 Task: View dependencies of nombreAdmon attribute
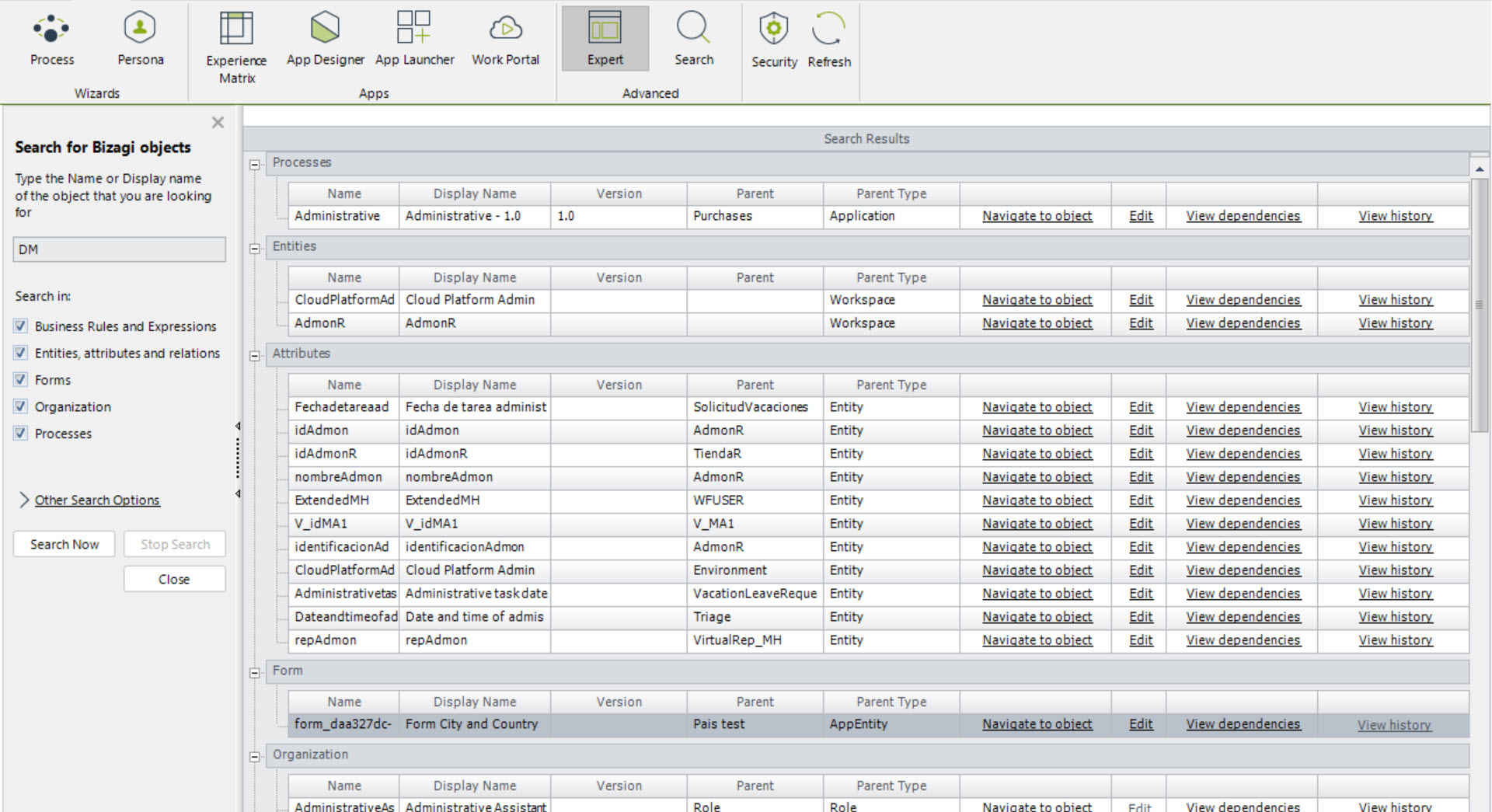tap(1243, 477)
